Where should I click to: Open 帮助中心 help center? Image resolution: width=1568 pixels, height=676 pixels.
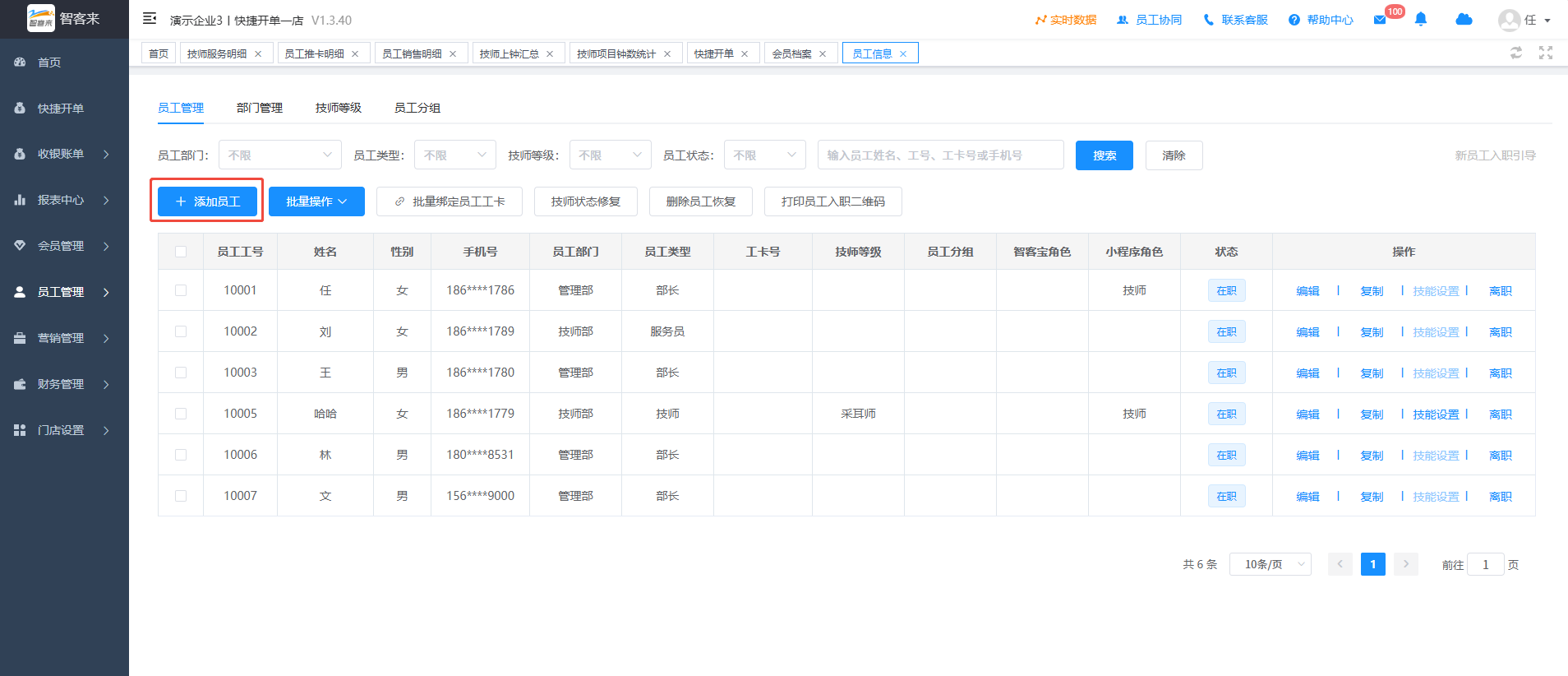pyautogui.click(x=1321, y=20)
